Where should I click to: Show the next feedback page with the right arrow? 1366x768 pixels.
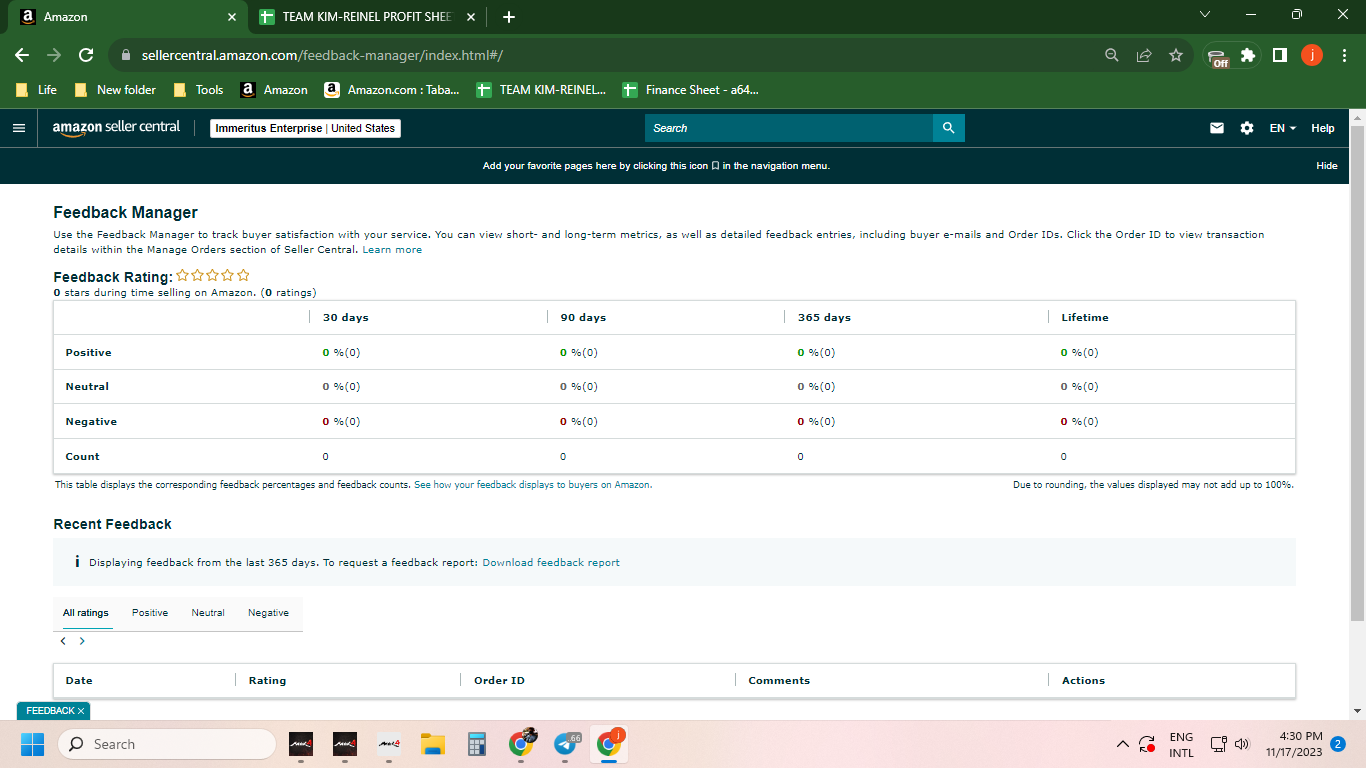pos(82,641)
